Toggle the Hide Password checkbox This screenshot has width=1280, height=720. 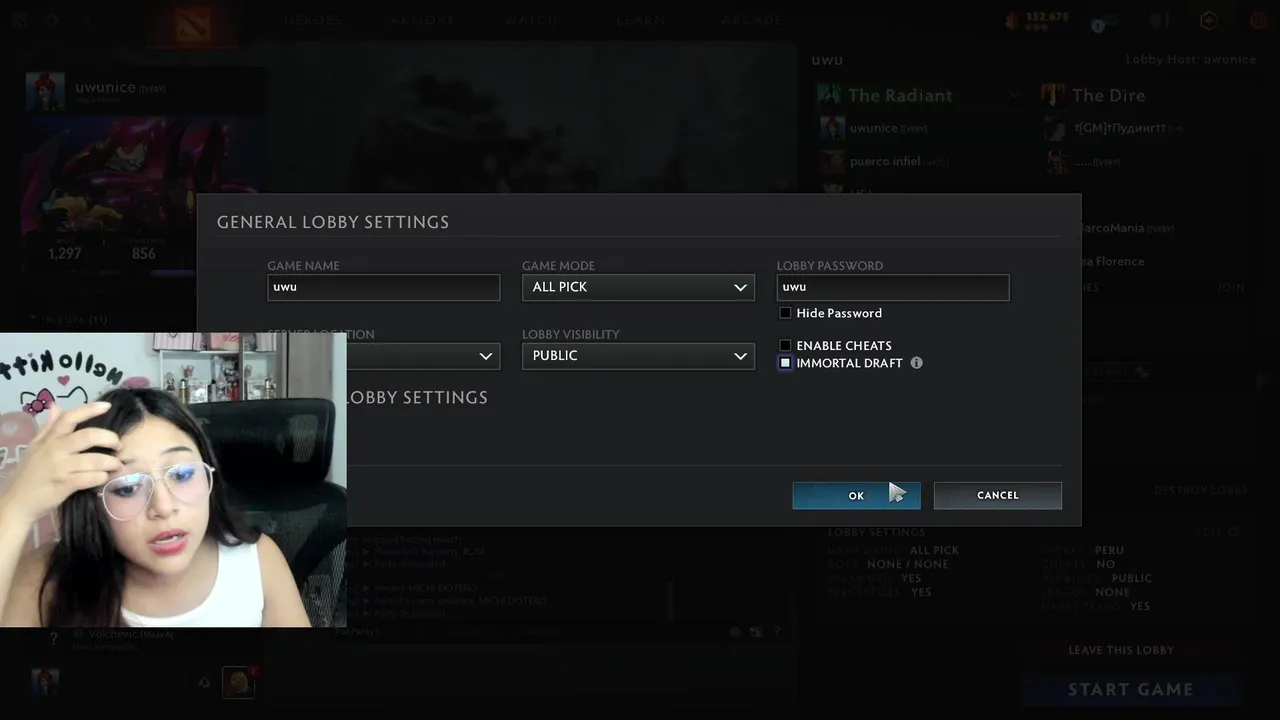[785, 313]
